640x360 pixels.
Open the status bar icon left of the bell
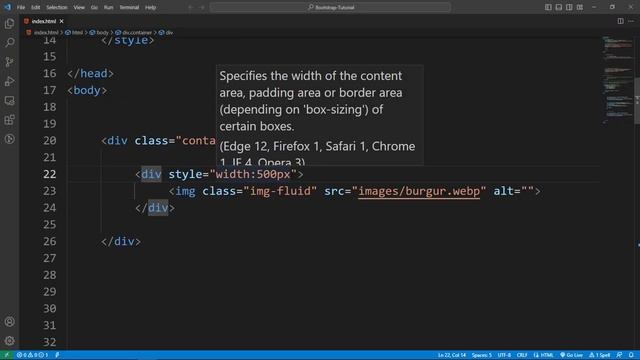point(619,355)
